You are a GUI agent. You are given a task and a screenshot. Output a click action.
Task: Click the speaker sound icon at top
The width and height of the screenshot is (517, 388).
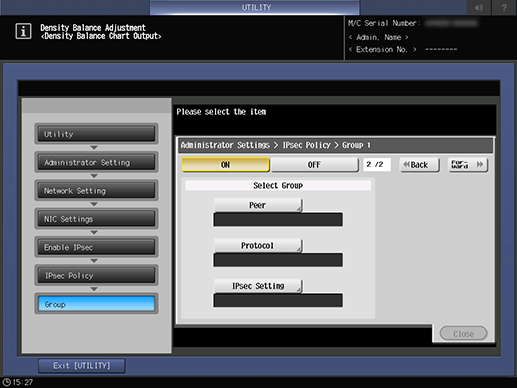pos(479,7)
